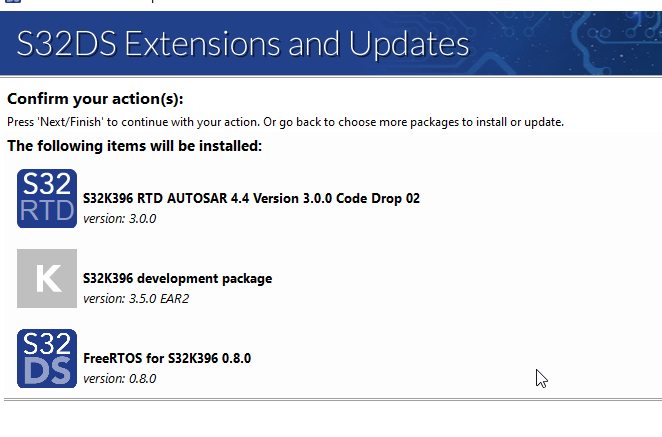Click the horizontal separator below the package list

(330, 399)
